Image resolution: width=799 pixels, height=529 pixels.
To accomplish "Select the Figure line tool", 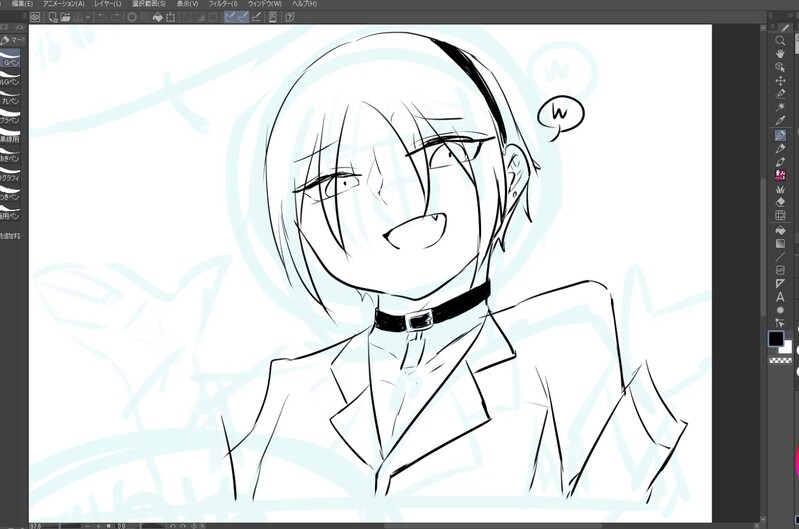I will pos(780,257).
